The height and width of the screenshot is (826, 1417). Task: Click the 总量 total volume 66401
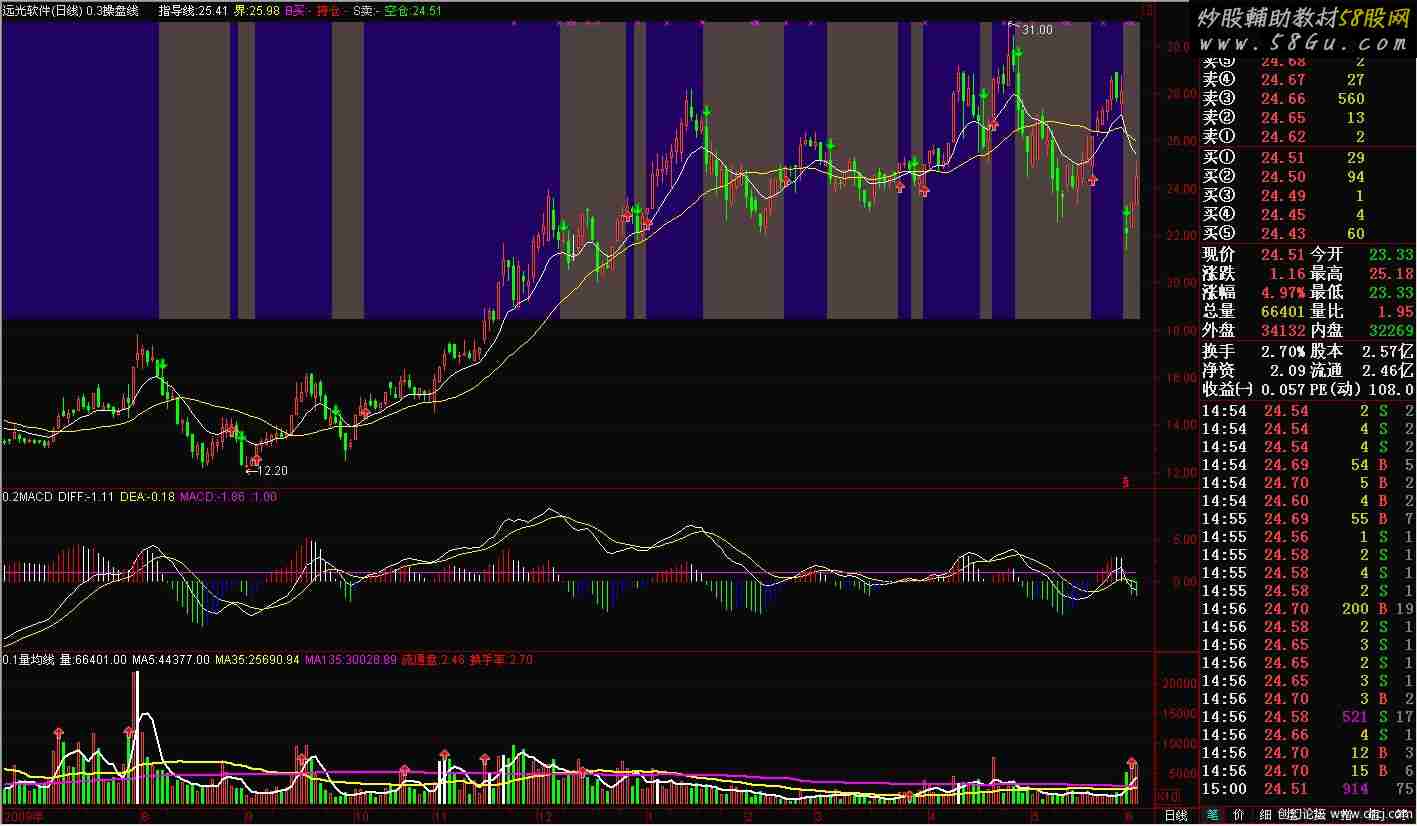point(1281,312)
